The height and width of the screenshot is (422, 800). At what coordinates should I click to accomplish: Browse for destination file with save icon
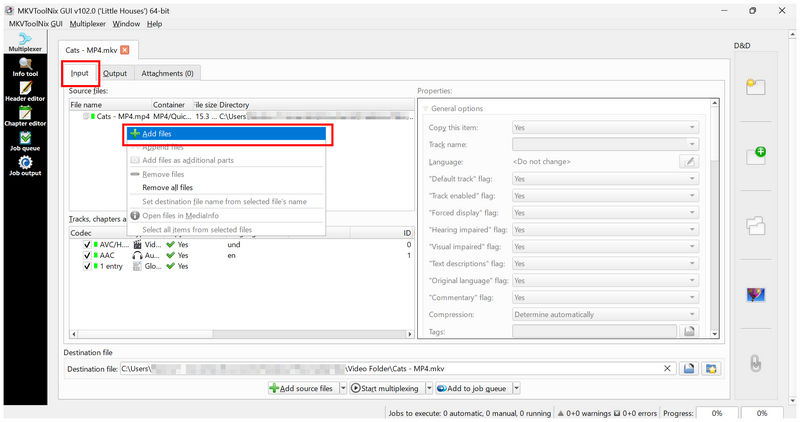point(689,368)
